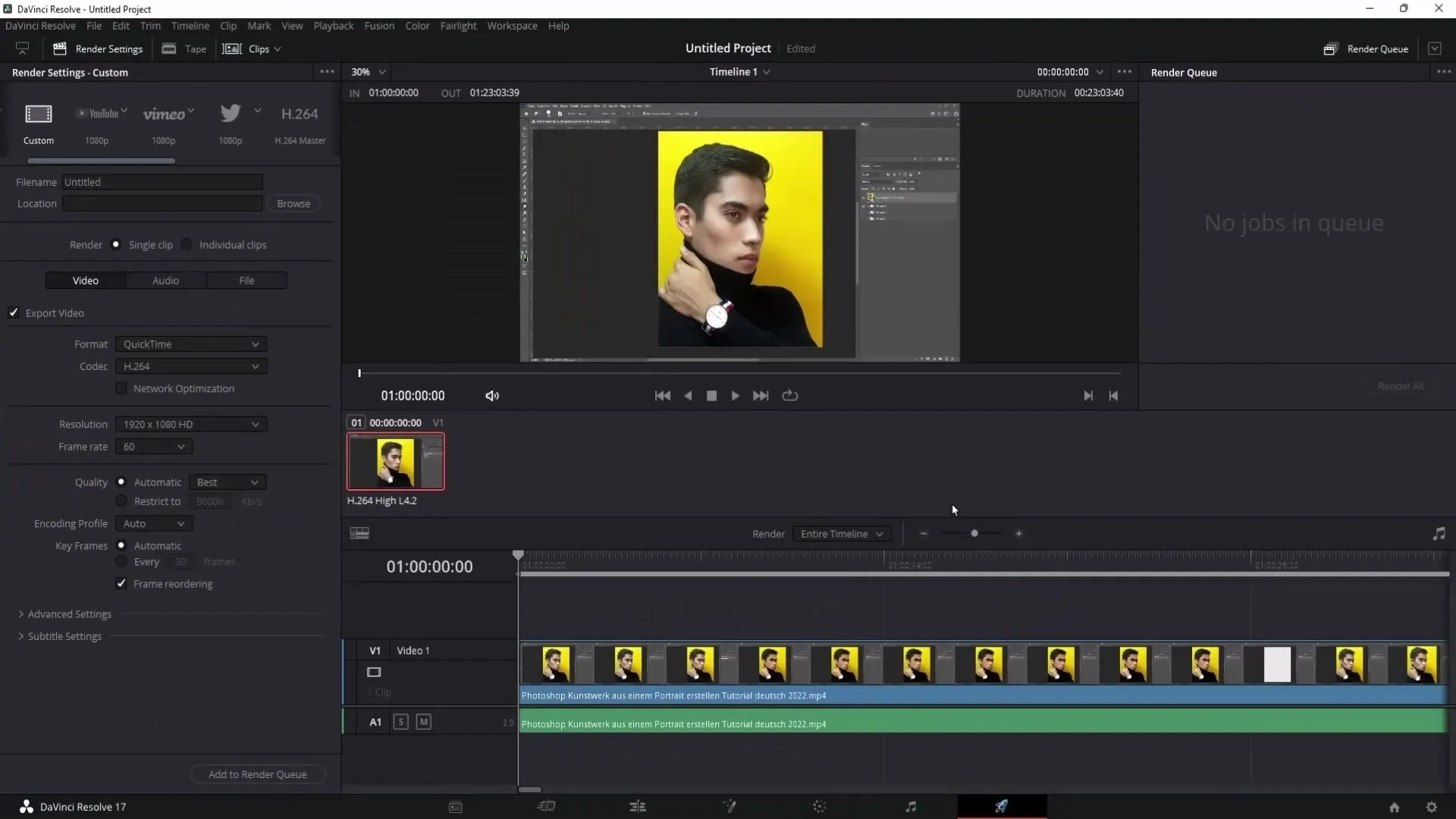Open the Color menu in menu bar
This screenshot has width=1456, height=819.
point(418,25)
